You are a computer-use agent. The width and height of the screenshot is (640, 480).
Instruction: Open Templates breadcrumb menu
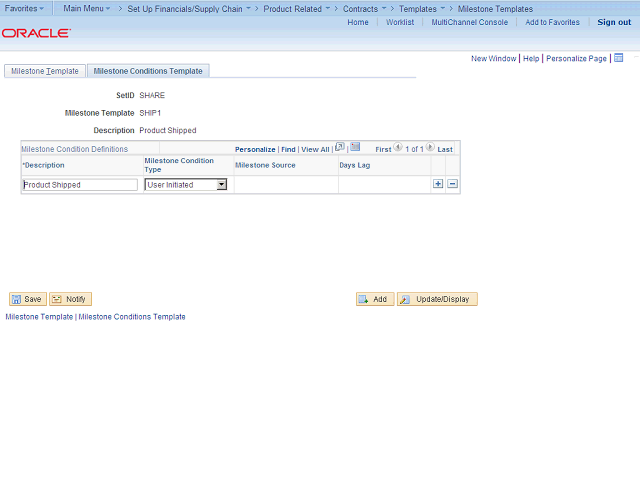coord(422,9)
